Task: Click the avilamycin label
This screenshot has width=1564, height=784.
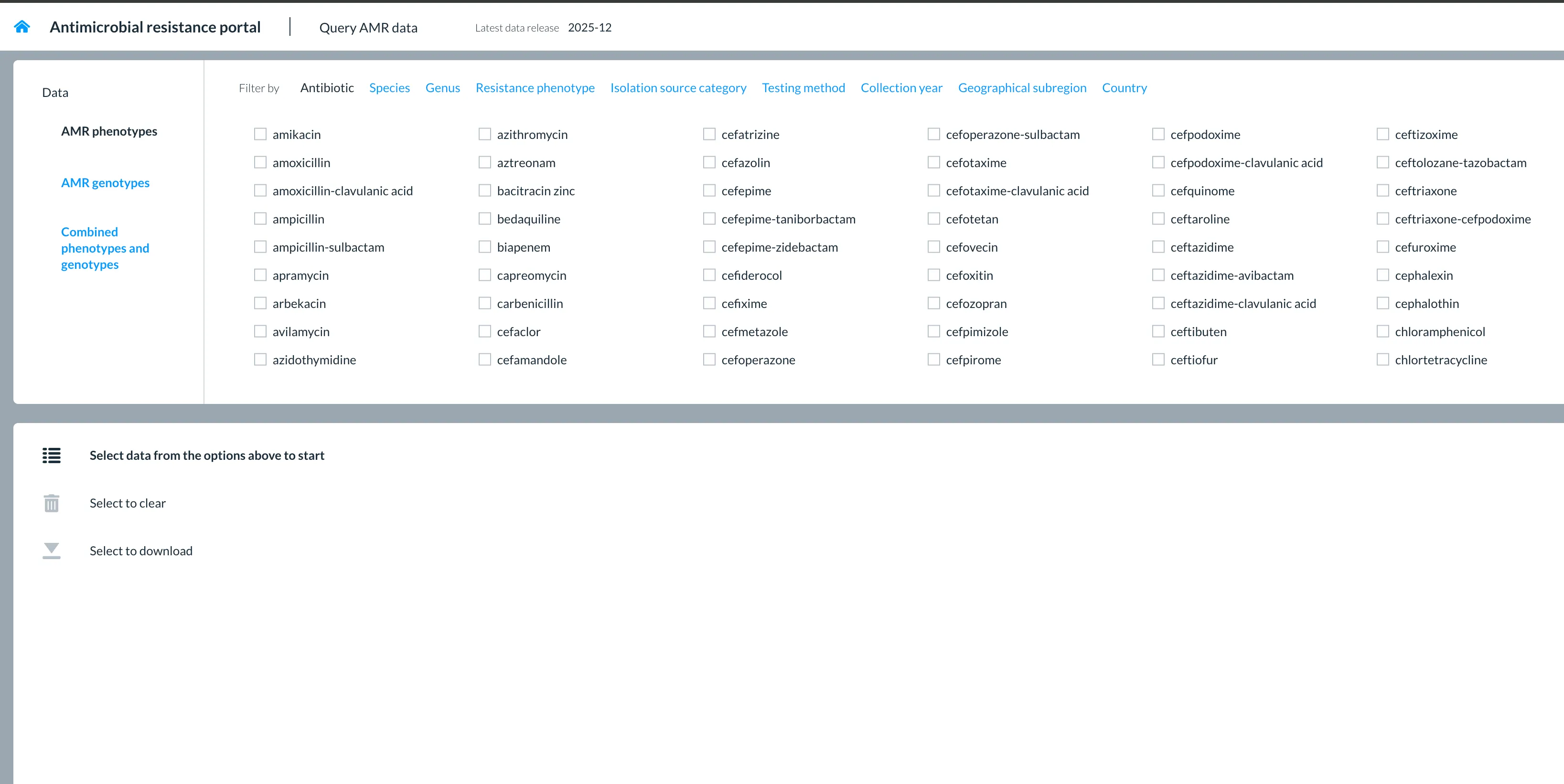Action: pyautogui.click(x=300, y=332)
